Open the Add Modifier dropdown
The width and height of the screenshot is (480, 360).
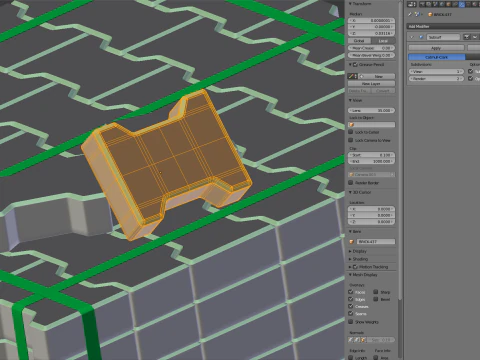coord(443,26)
